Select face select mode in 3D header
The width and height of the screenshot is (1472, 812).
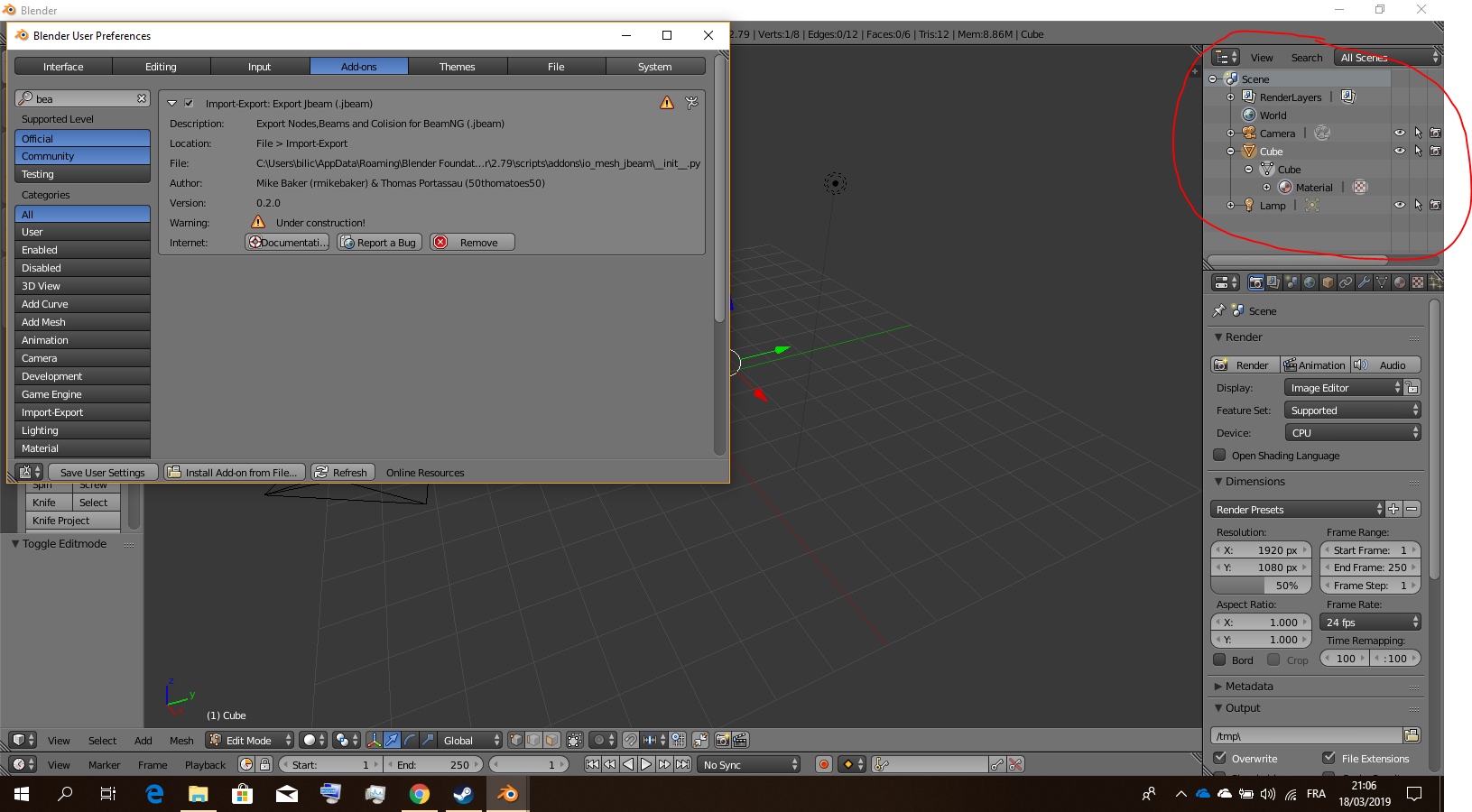[552, 740]
